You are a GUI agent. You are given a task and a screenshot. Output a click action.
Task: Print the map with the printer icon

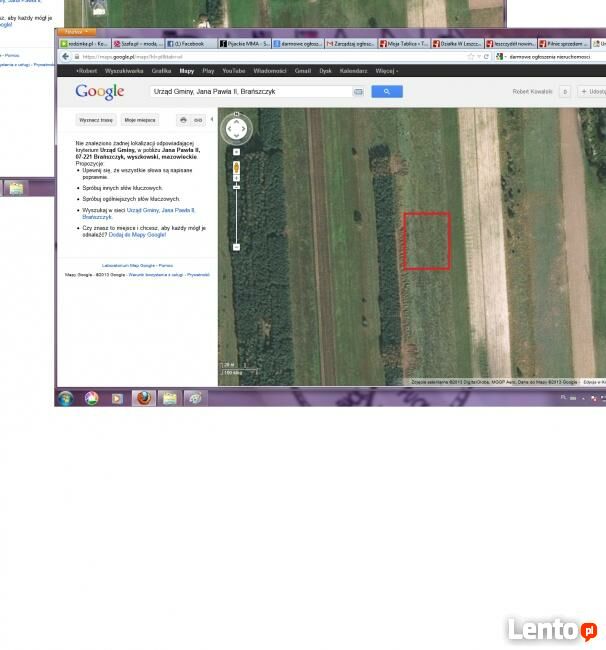183,120
